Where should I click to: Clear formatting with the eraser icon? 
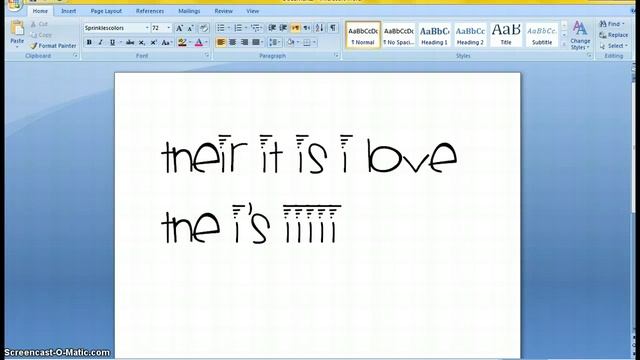click(204, 28)
